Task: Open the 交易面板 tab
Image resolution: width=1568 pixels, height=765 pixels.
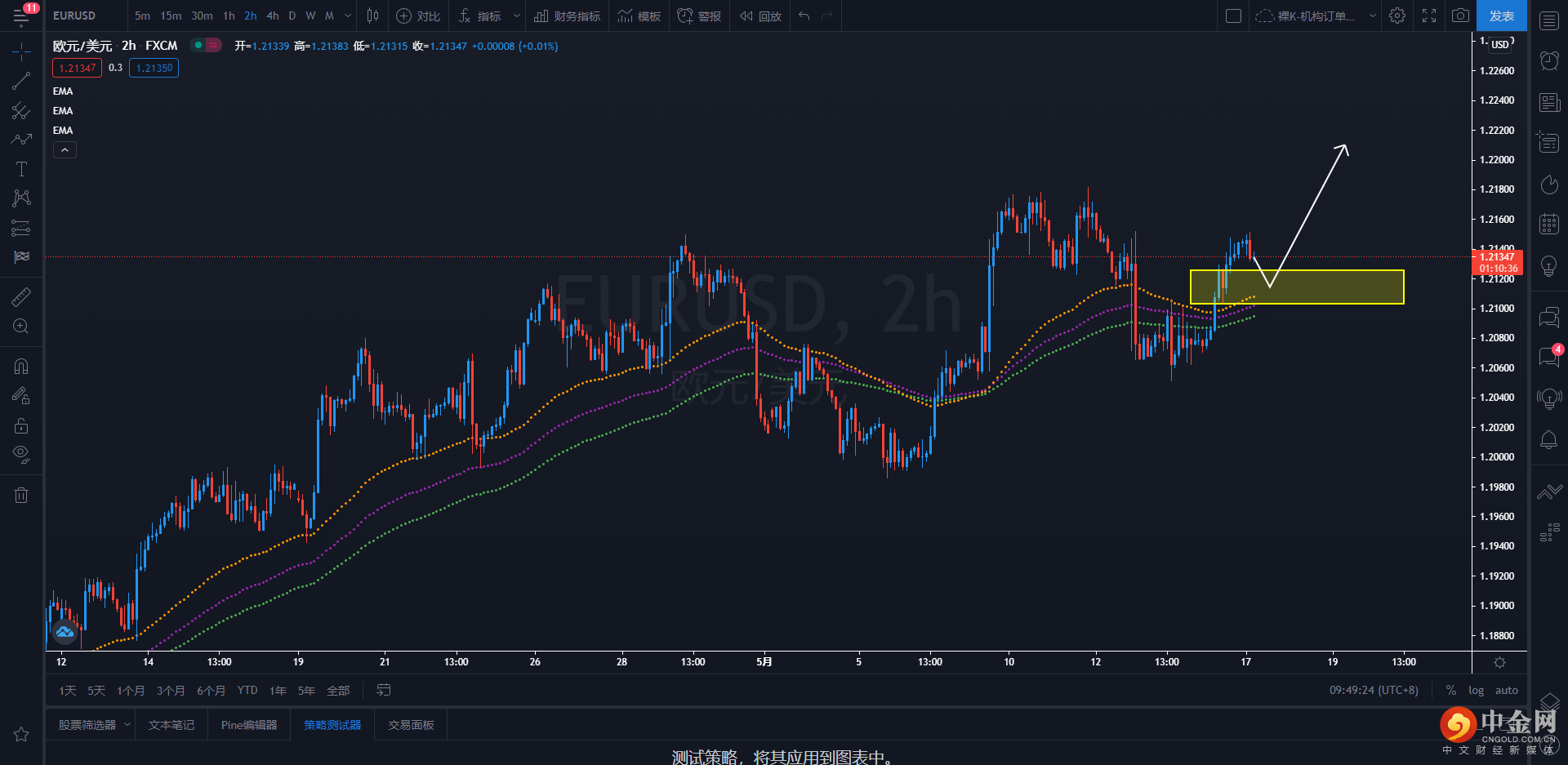Action: point(411,725)
